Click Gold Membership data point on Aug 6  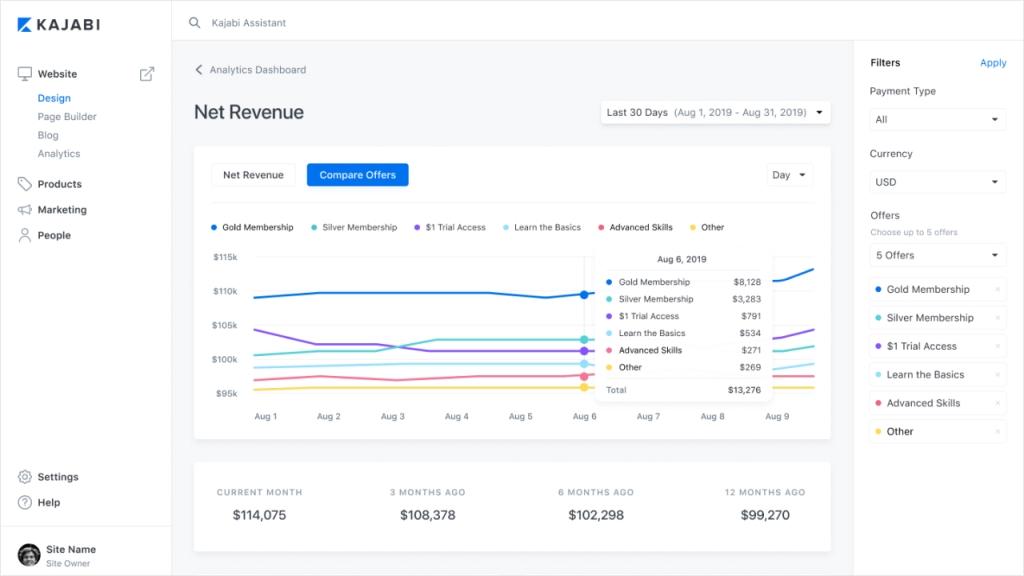point(584,295)
